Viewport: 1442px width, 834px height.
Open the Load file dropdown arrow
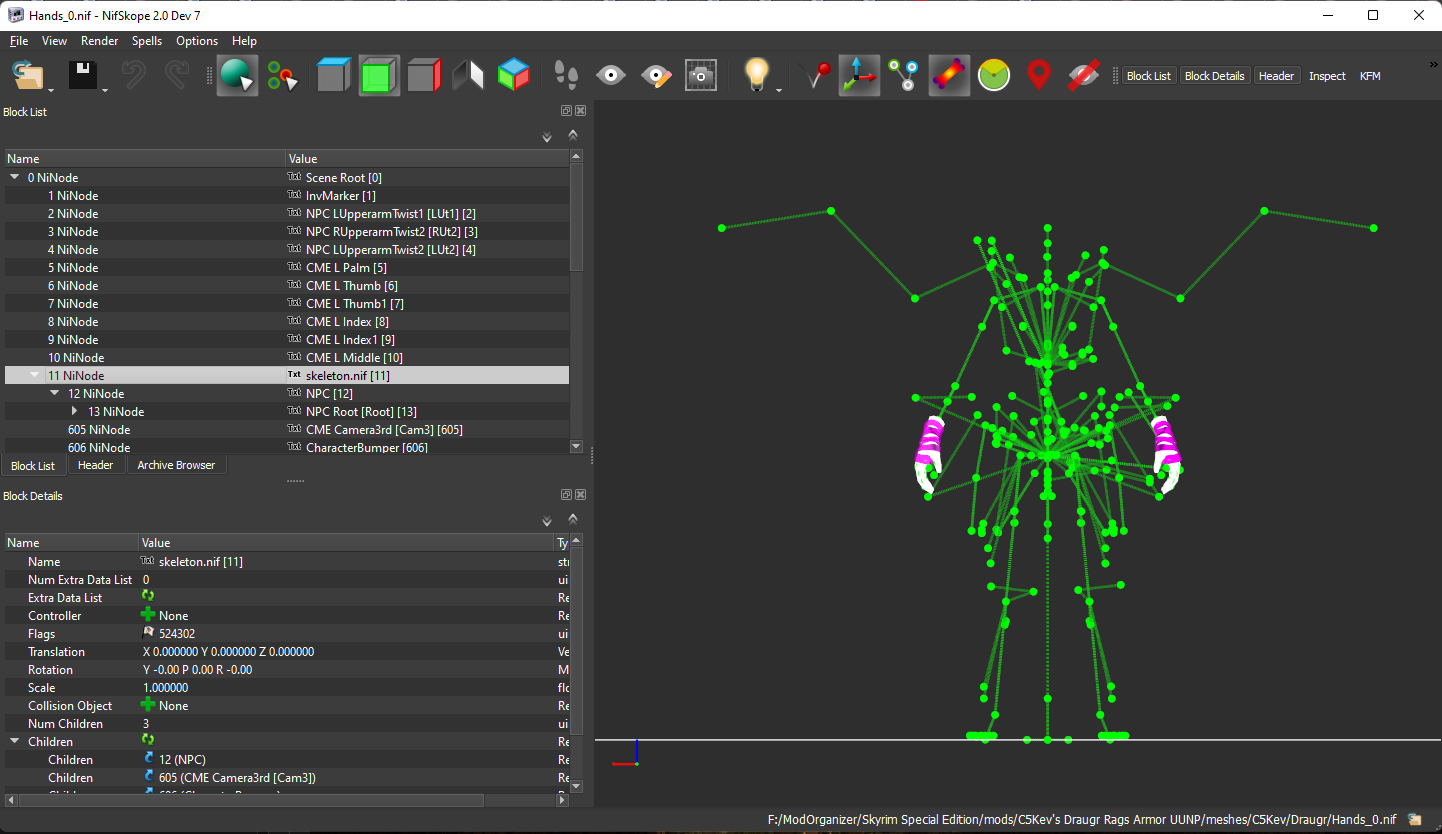click(52, 91)
